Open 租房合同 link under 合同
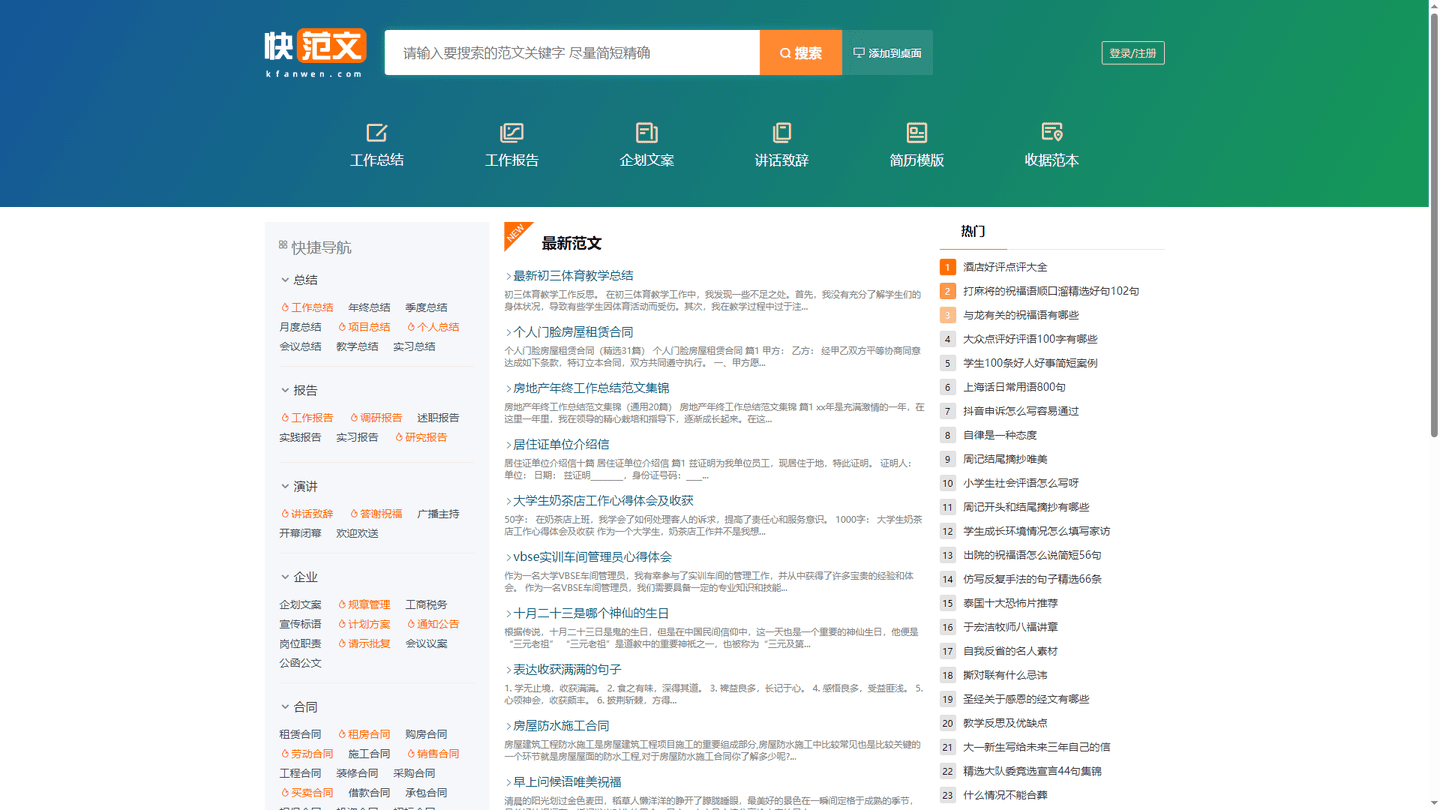The height and width of the screenshot is (810, 1440). pyautogui.click(x=364, y=734)
